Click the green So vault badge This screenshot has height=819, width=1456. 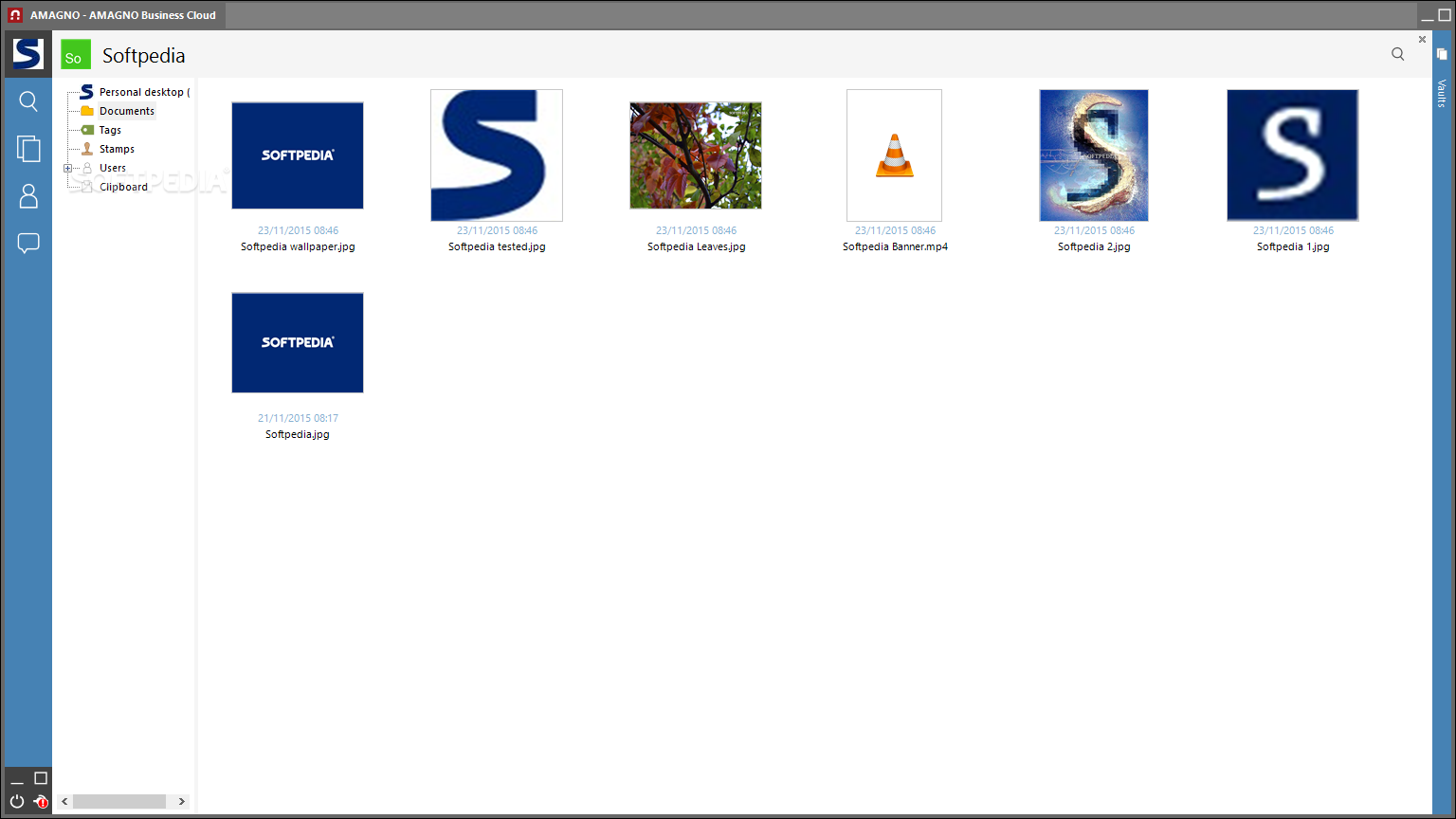(76, 54)
